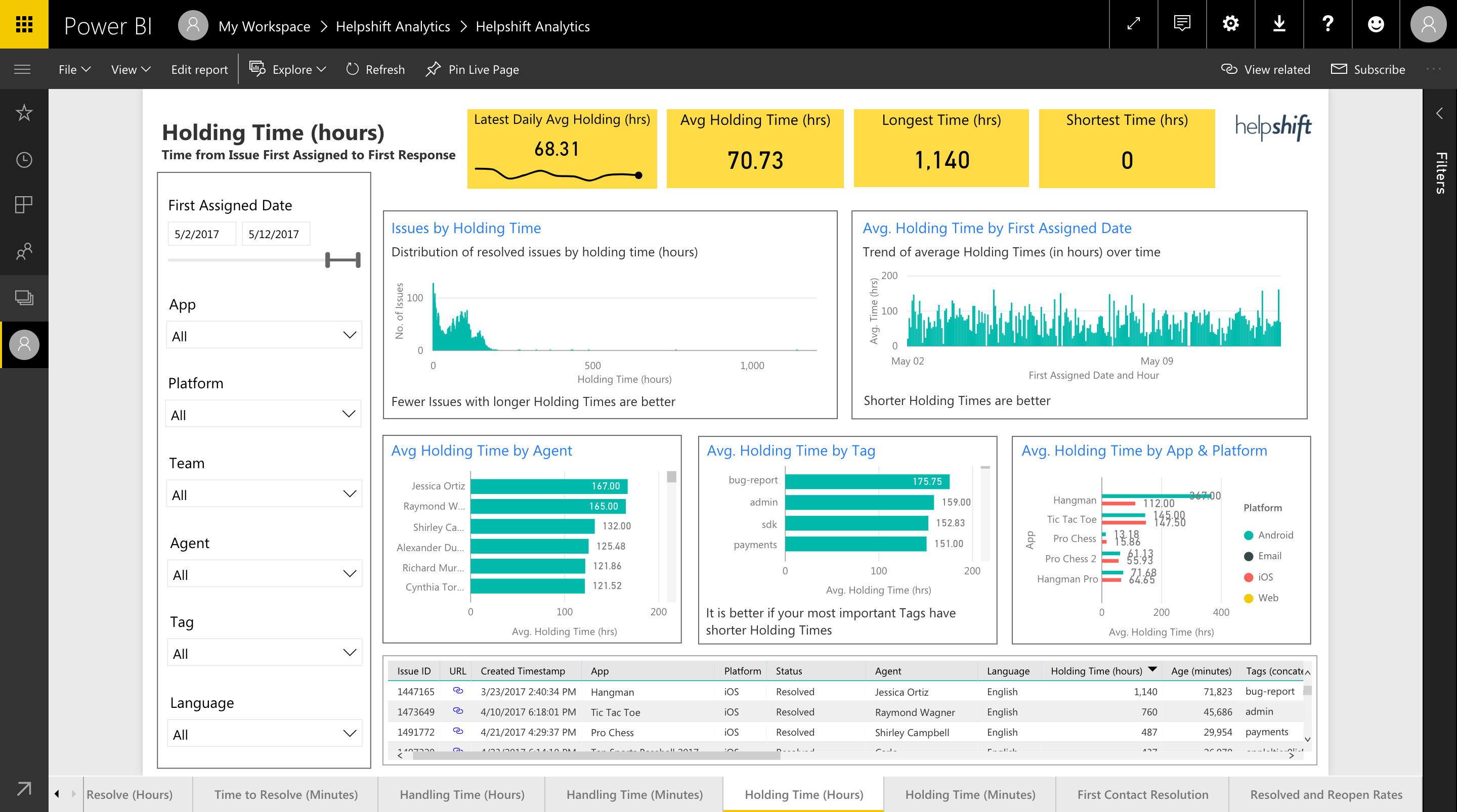
Task: Open the user profile avatar at top right
Action: [1428, 24]
